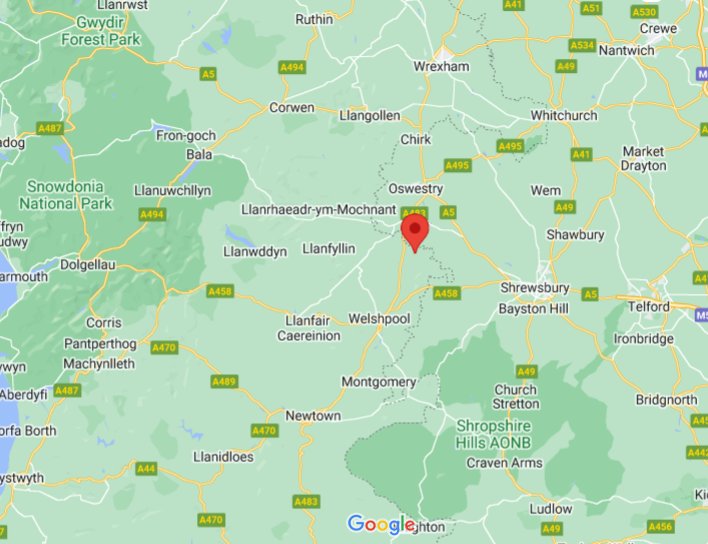Screen dimensions: 708x544
Task: Click the Llanrhaeadr-ym-Mochnant village label
Action: pyautogui.click(x=318, y=210)
